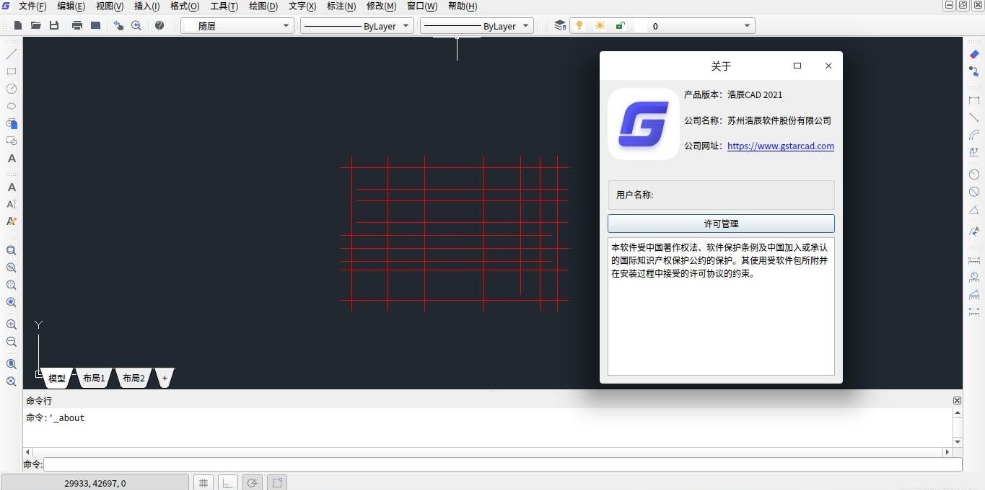985x490 pixels.
Task: Open the 随层 color dropdown
Action: click(x=237, y=26)
